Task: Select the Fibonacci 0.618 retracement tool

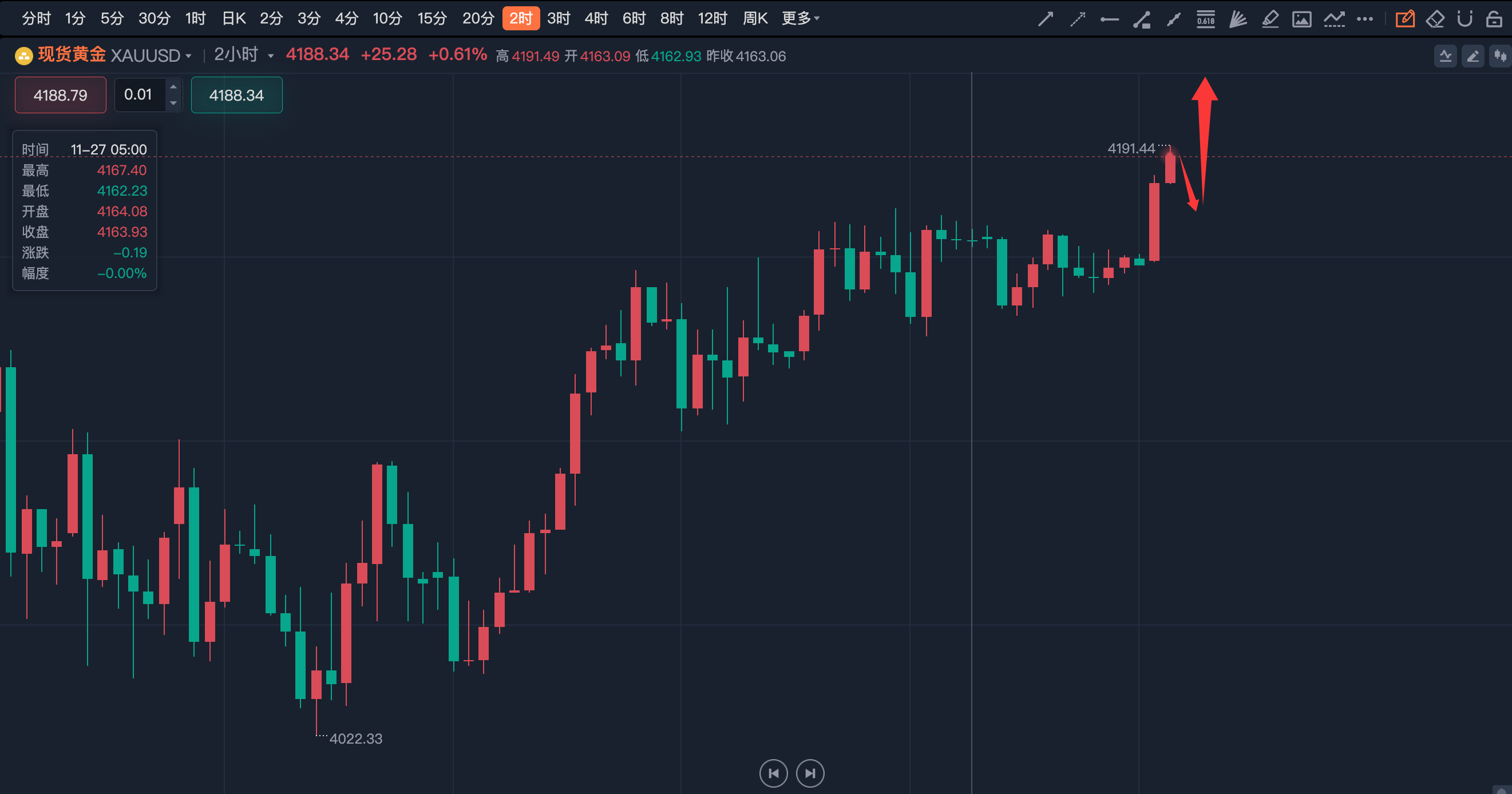Action: [x=1206, y=19]
